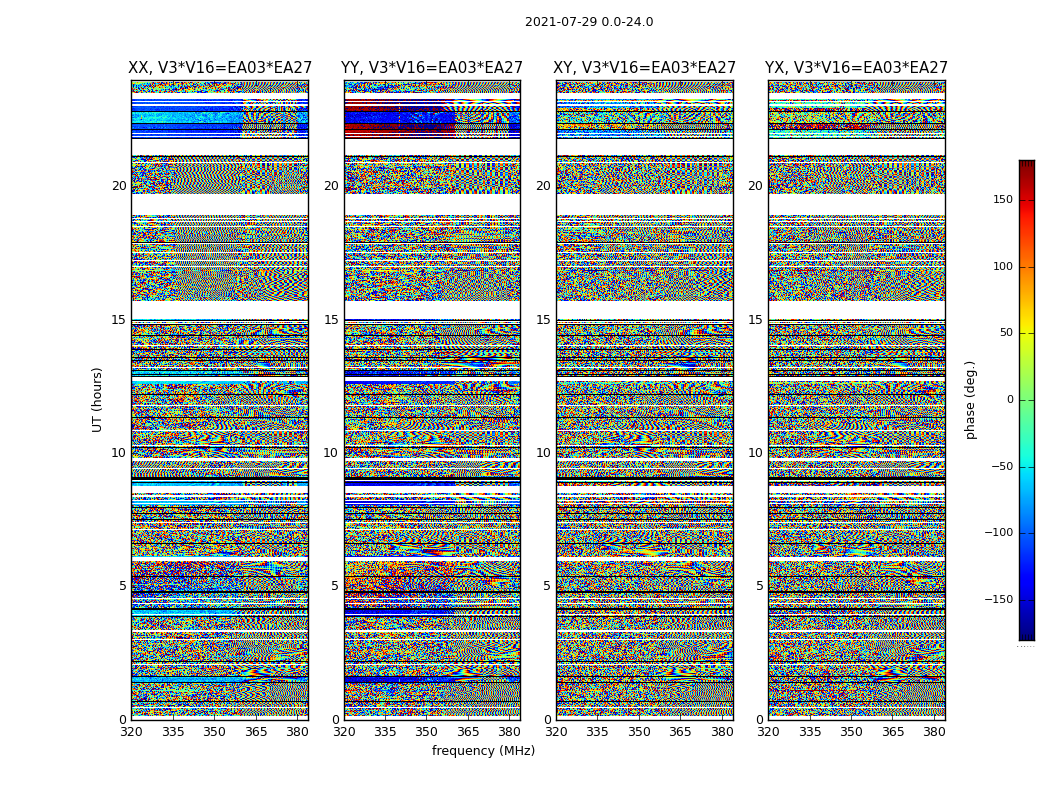
Task: Click the YX, V3*V16=EA03*EA27 panel title
Action: (856, 68)
